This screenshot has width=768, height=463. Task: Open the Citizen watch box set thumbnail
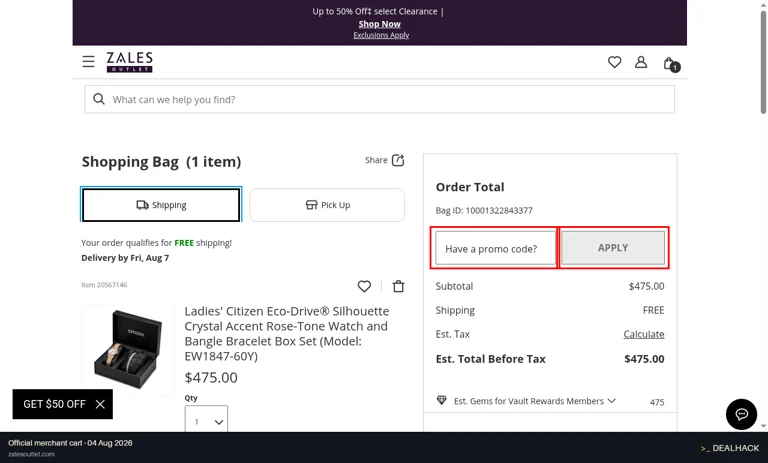[128, 349]
